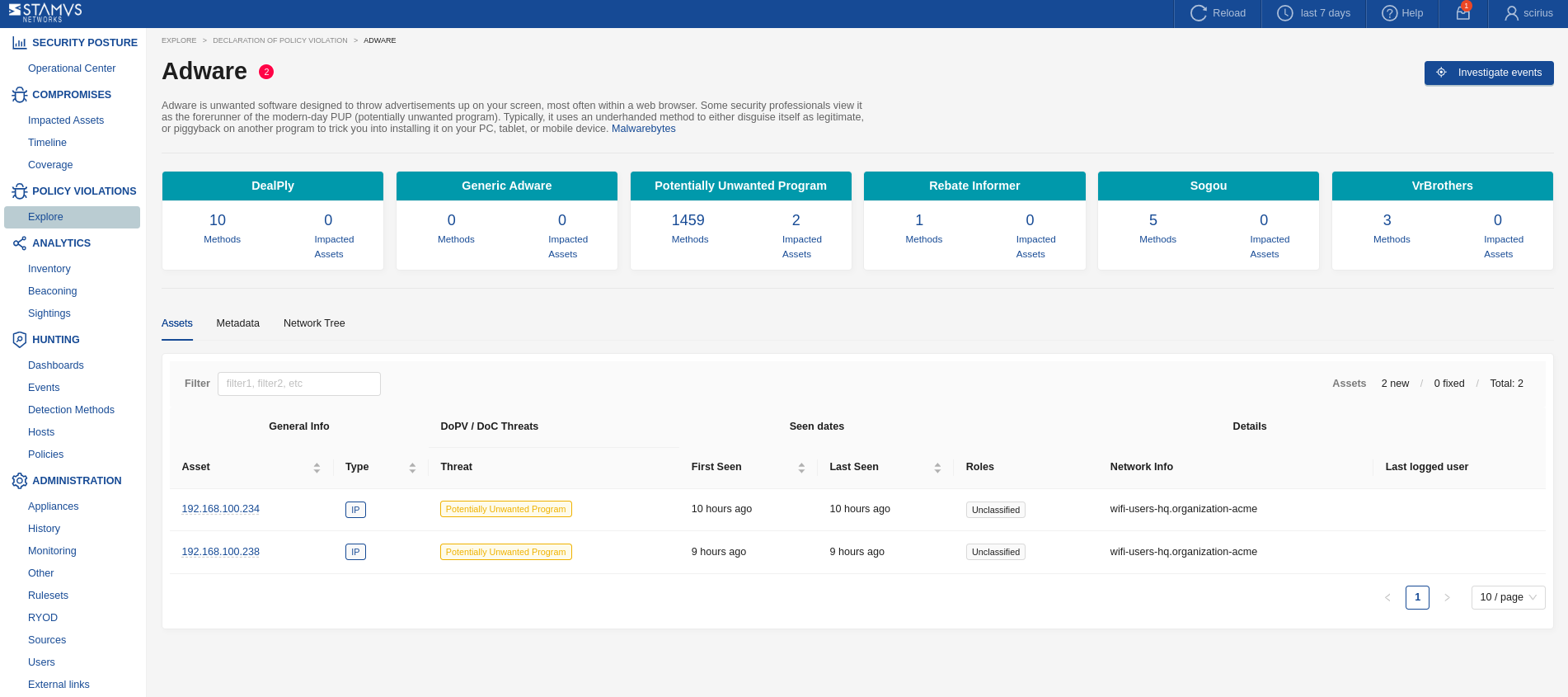Click the Analytics share-nodes icon

point(19,243)
